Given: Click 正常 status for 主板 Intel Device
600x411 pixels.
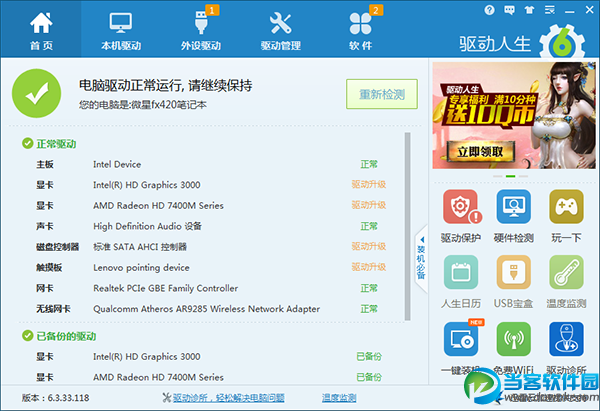Looking at the screenshot, I should pos(369,164).
